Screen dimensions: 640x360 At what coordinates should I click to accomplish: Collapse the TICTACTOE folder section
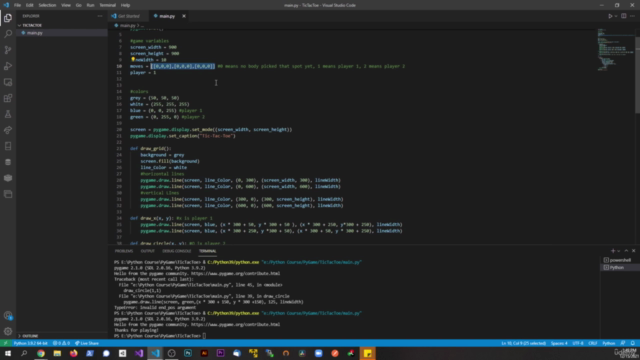[62, 25]
